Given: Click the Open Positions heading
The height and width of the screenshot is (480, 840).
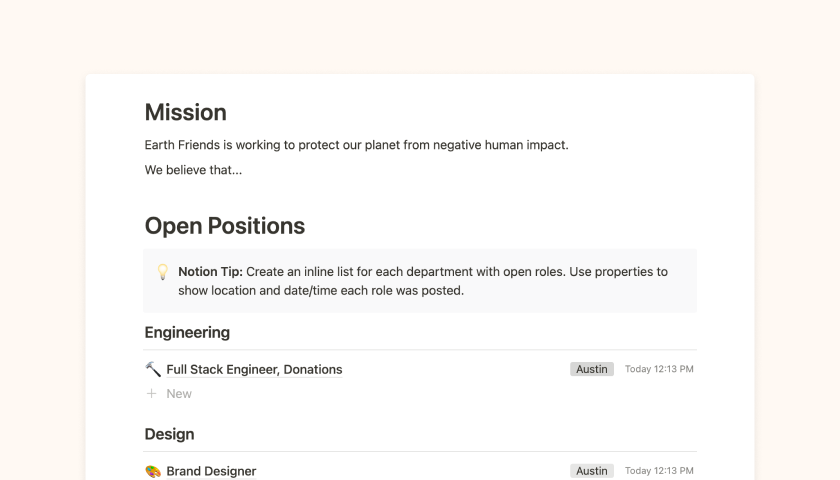Looking at the screenshot, I should pos(225,226).
